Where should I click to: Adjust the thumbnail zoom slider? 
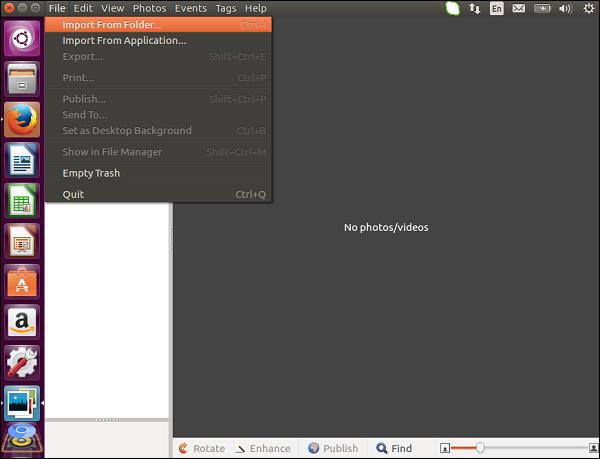pyautogui.click(x=481, y=448)
